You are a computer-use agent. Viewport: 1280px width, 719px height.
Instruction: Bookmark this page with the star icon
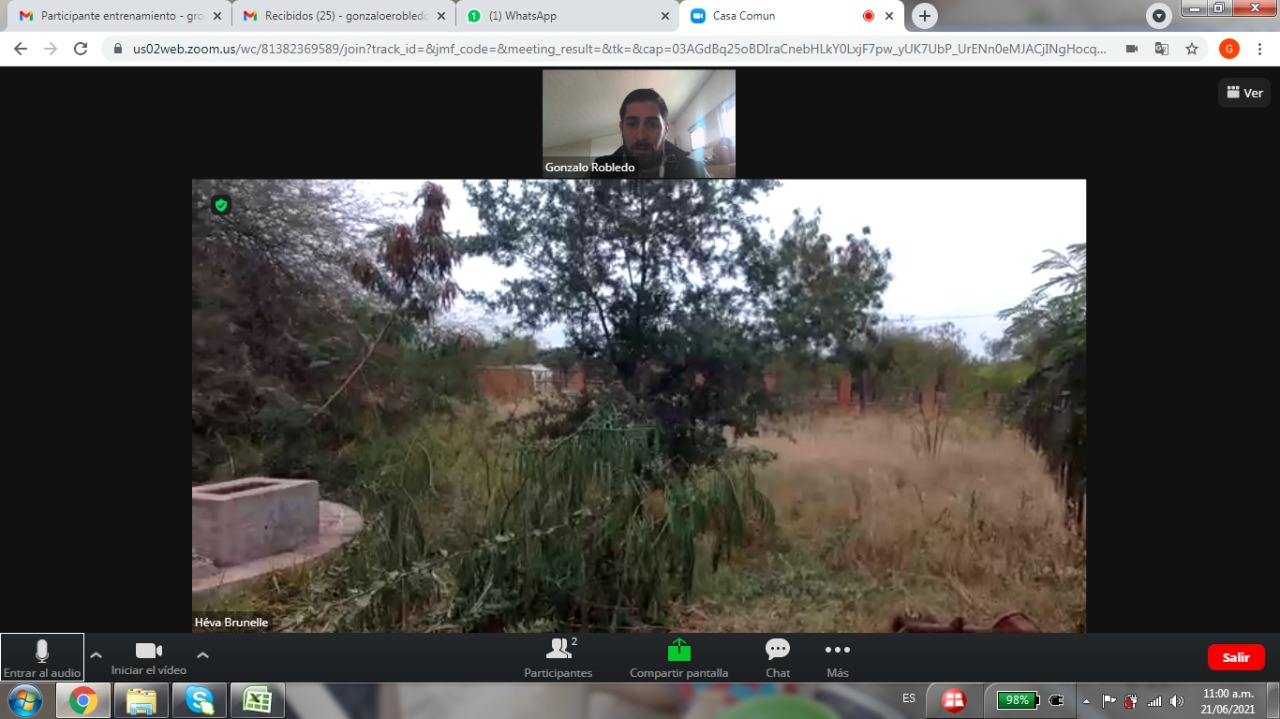click(x=1192, y=49)
